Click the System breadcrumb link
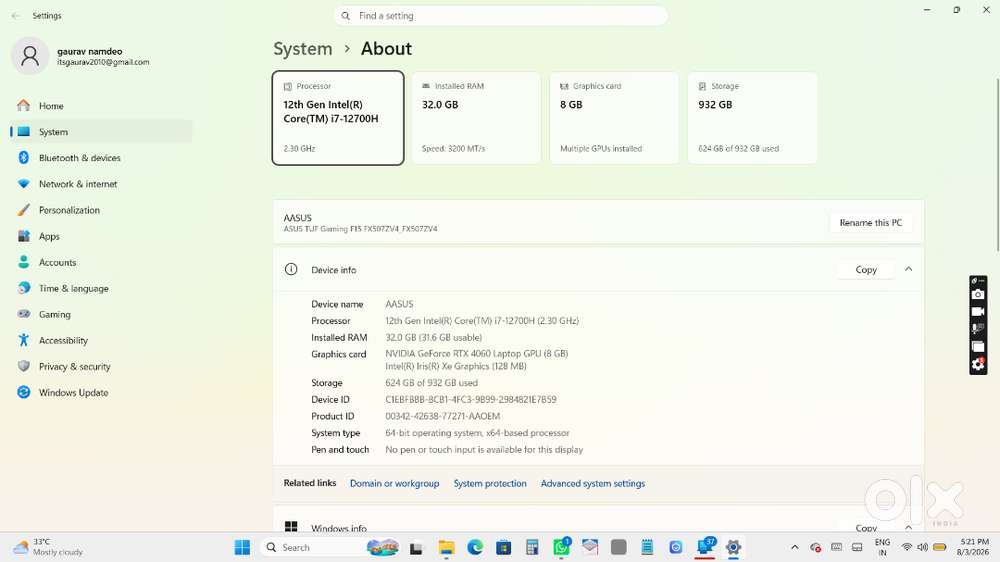The height and width of the screenshot is (562, 1000). [x=303, y=49]
